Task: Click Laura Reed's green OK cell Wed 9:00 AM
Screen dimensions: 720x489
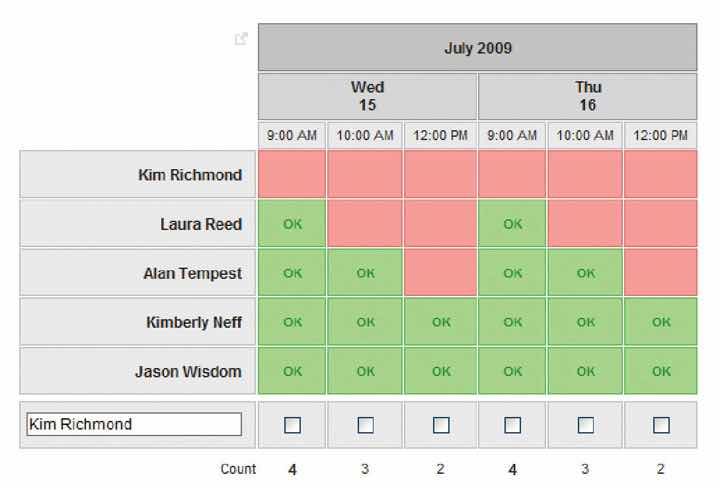Action: click(x=292, y=224)
